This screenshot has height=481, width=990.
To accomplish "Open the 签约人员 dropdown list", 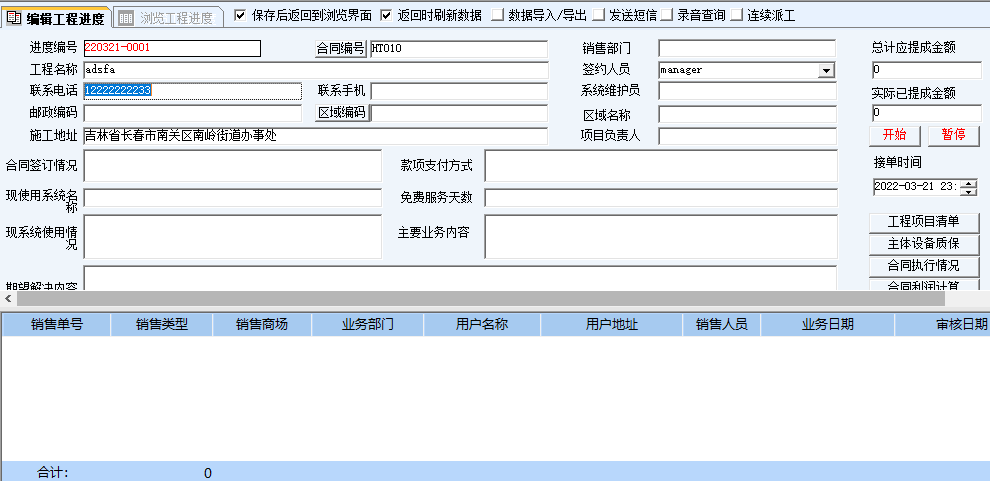I will 826,70.
